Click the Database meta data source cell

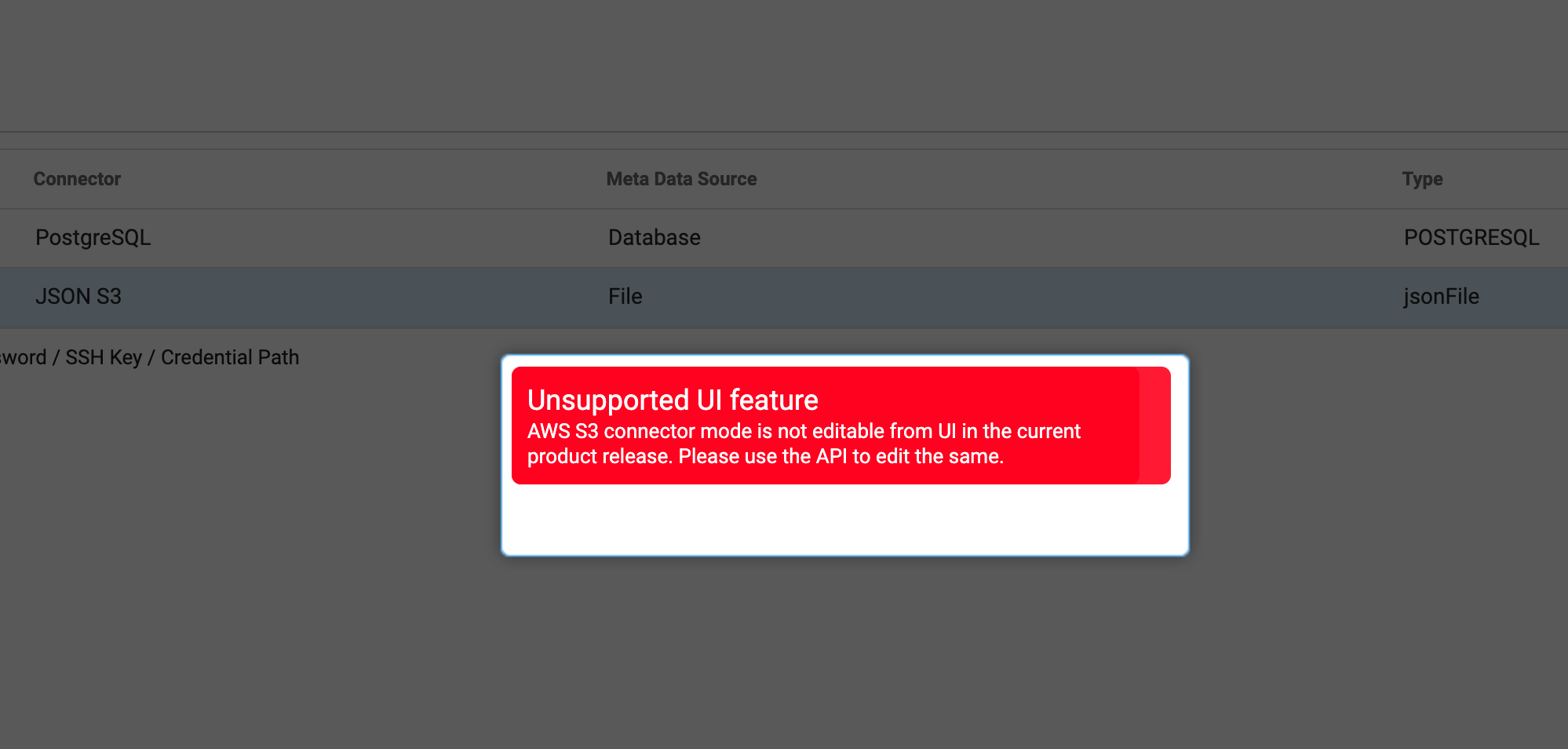point(654,237)
